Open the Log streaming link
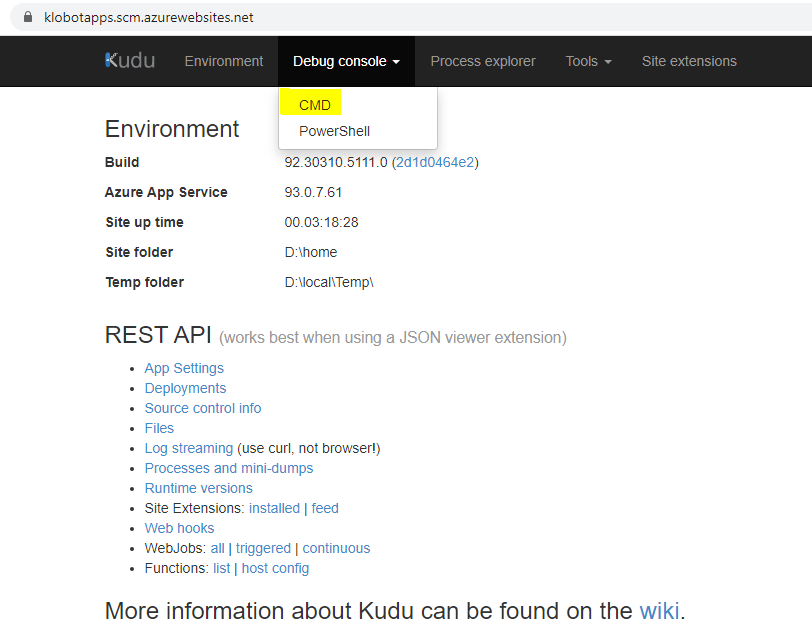Viewport: 812px width, 635px height. [x=188, y=448]
